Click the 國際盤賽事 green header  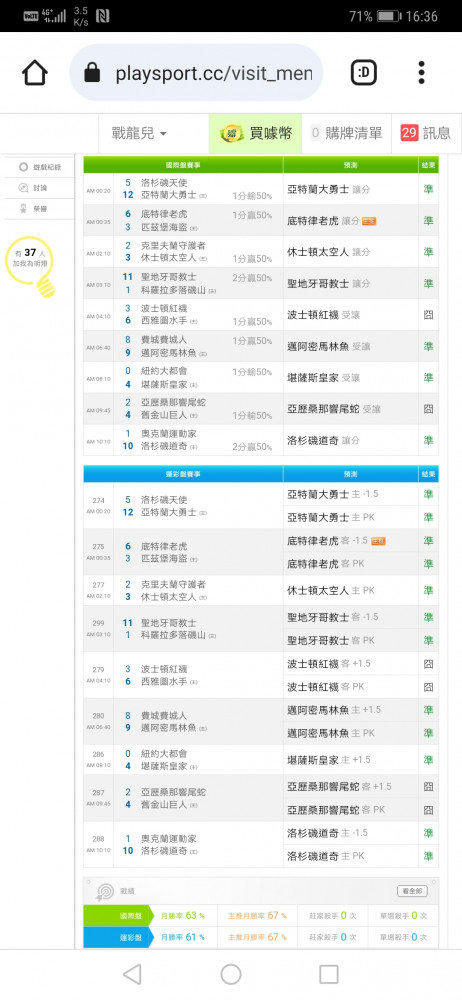pyautogui.click(x=183, y=165)
